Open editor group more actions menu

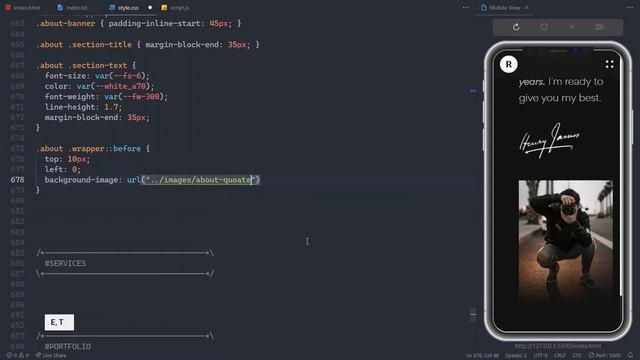(x=465, y=7)
